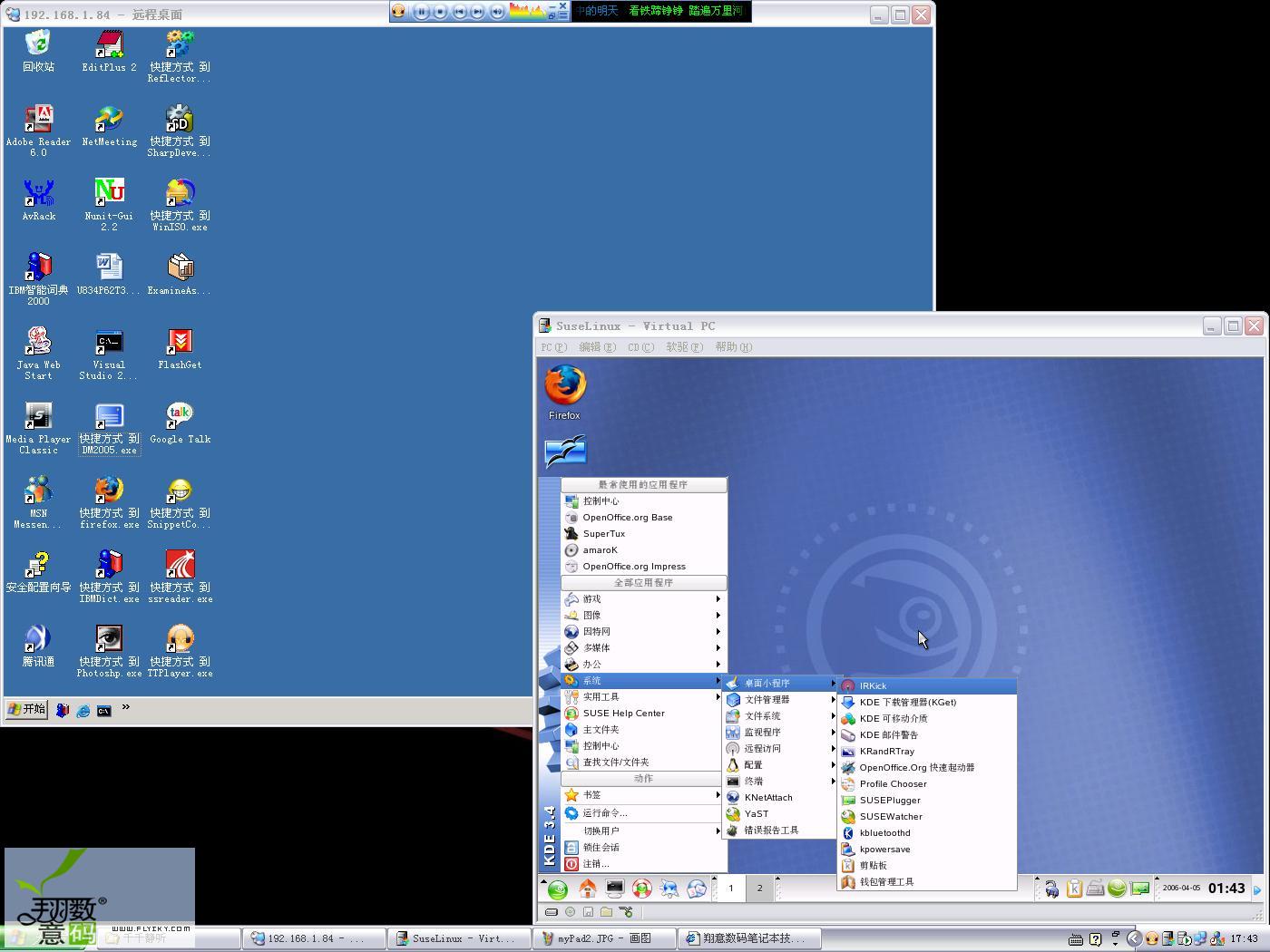This screenshot has width=1270, height=952.
Task: Select the EditPlus 2 desktop icon
Action: tap(109, 51)
